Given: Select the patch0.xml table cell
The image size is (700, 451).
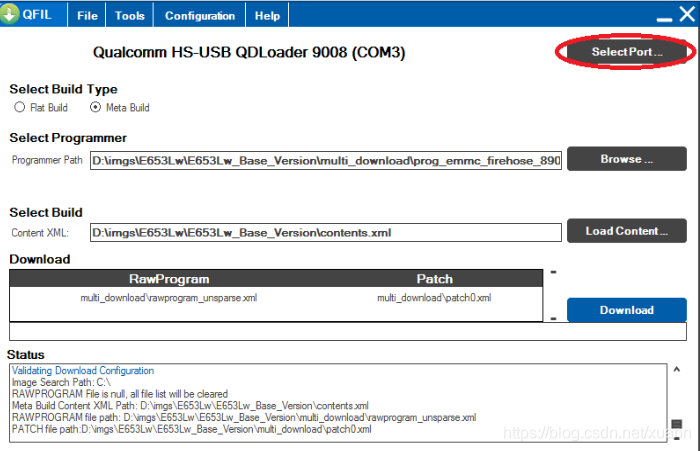Looking at the screenshot, I should 434,298.
